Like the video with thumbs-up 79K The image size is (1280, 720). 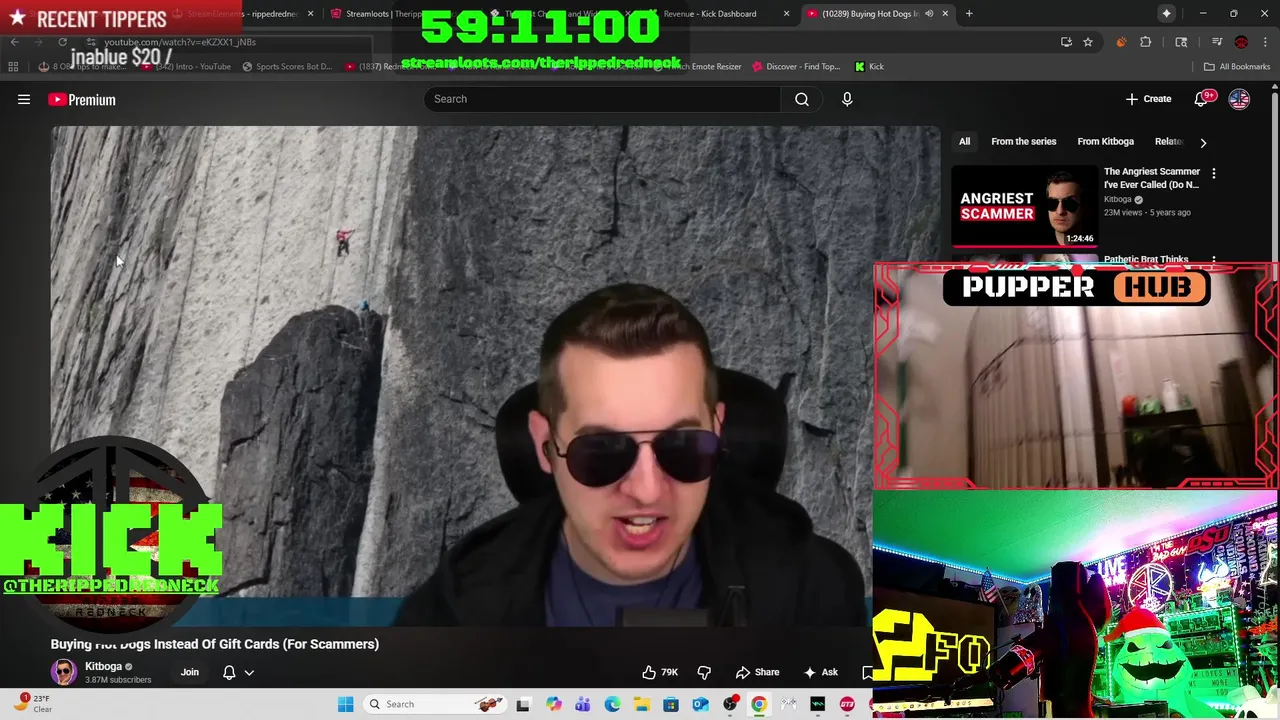(660, 672)
